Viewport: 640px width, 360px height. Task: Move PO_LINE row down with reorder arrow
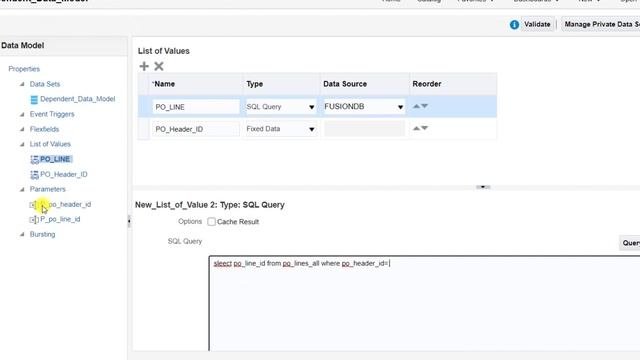point(424,106)
